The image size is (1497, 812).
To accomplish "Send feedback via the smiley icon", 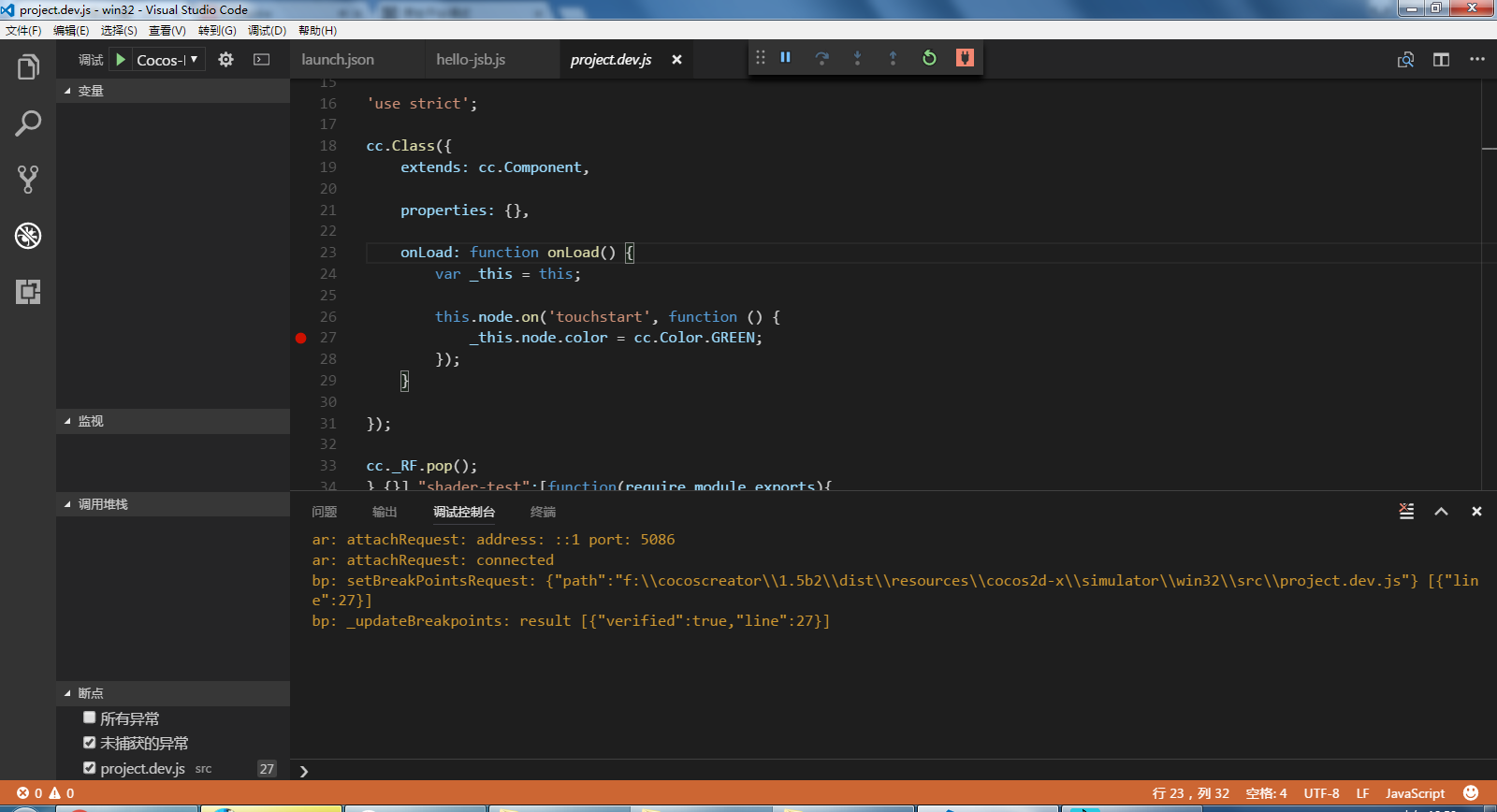I will tap(1471, 793).
